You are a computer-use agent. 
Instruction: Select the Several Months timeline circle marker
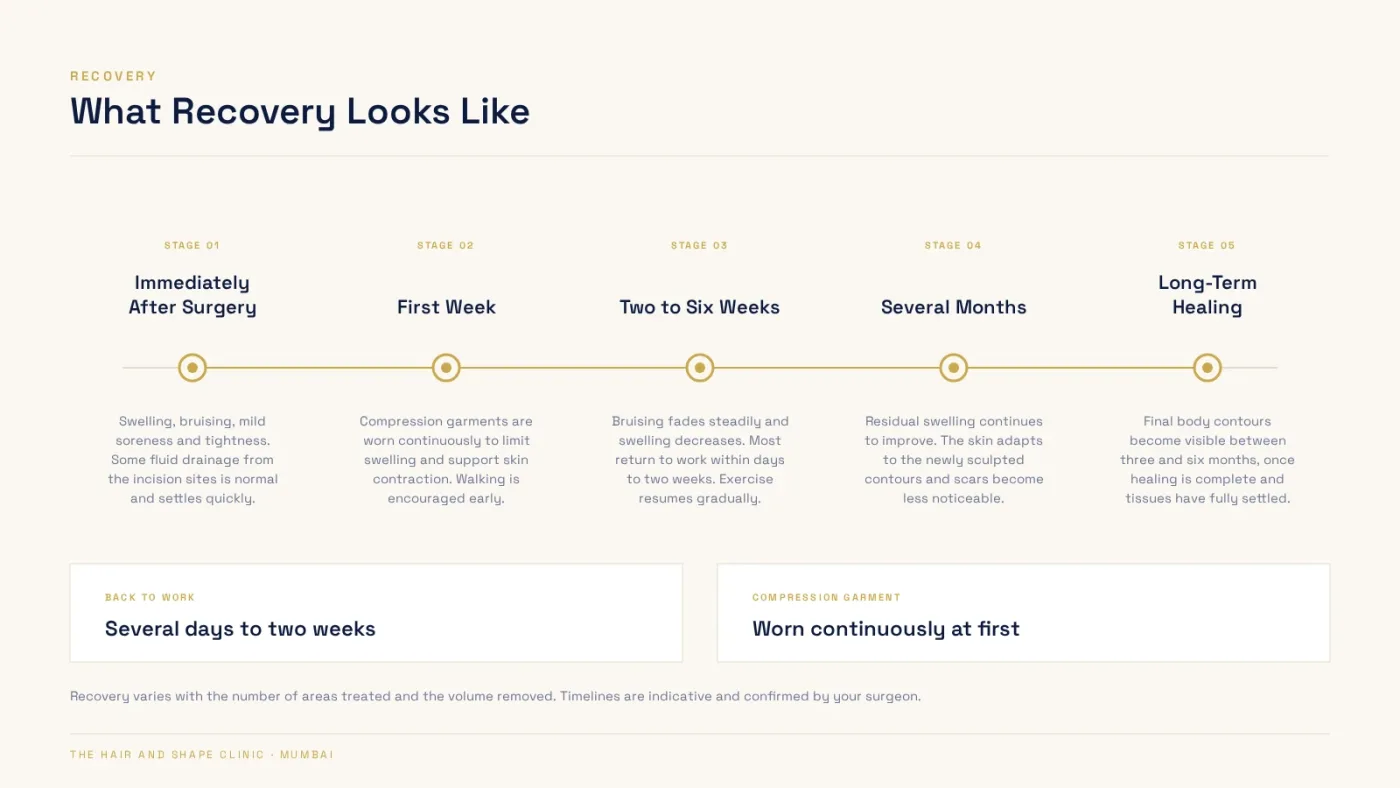click(x=954, y=368)
